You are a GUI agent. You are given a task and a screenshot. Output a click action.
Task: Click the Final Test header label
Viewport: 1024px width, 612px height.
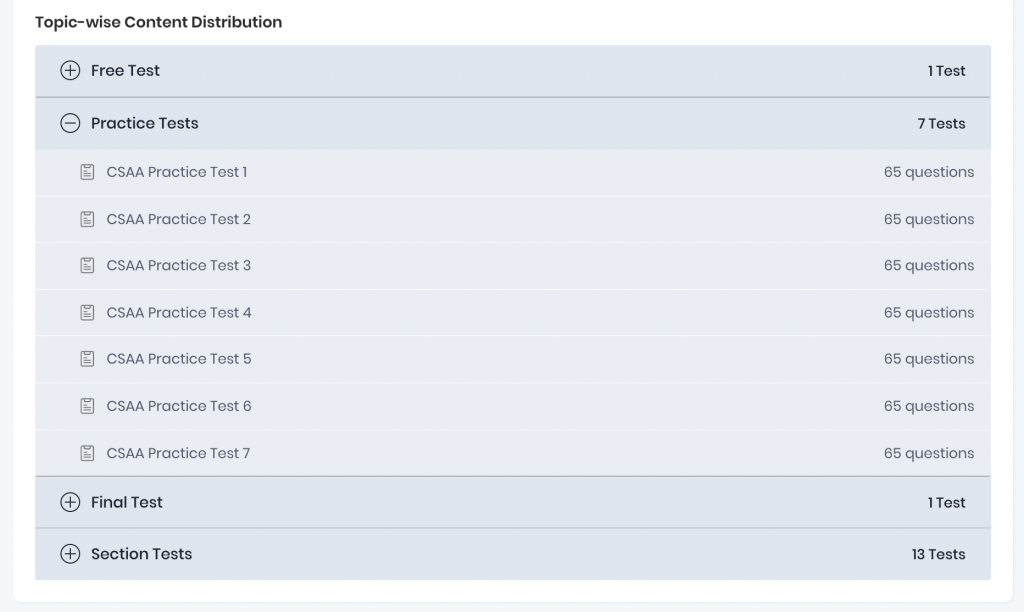127,503
